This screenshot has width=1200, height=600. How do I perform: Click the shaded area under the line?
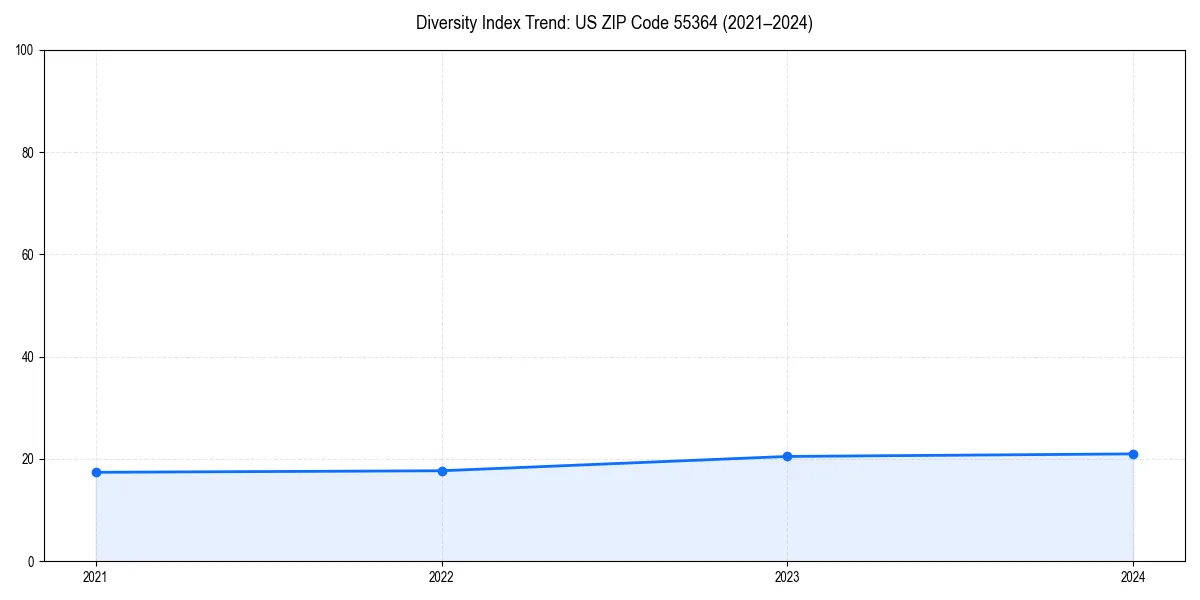coord(600,520)
